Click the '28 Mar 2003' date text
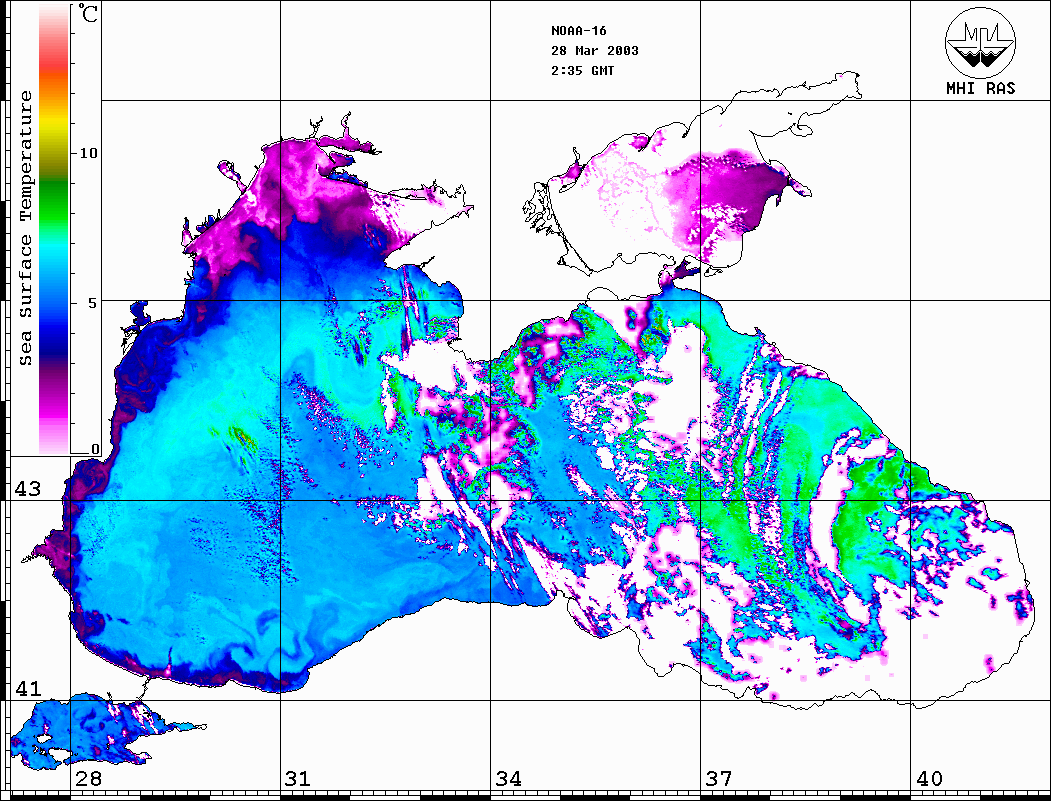1051x801 pixels. (595, 51)
